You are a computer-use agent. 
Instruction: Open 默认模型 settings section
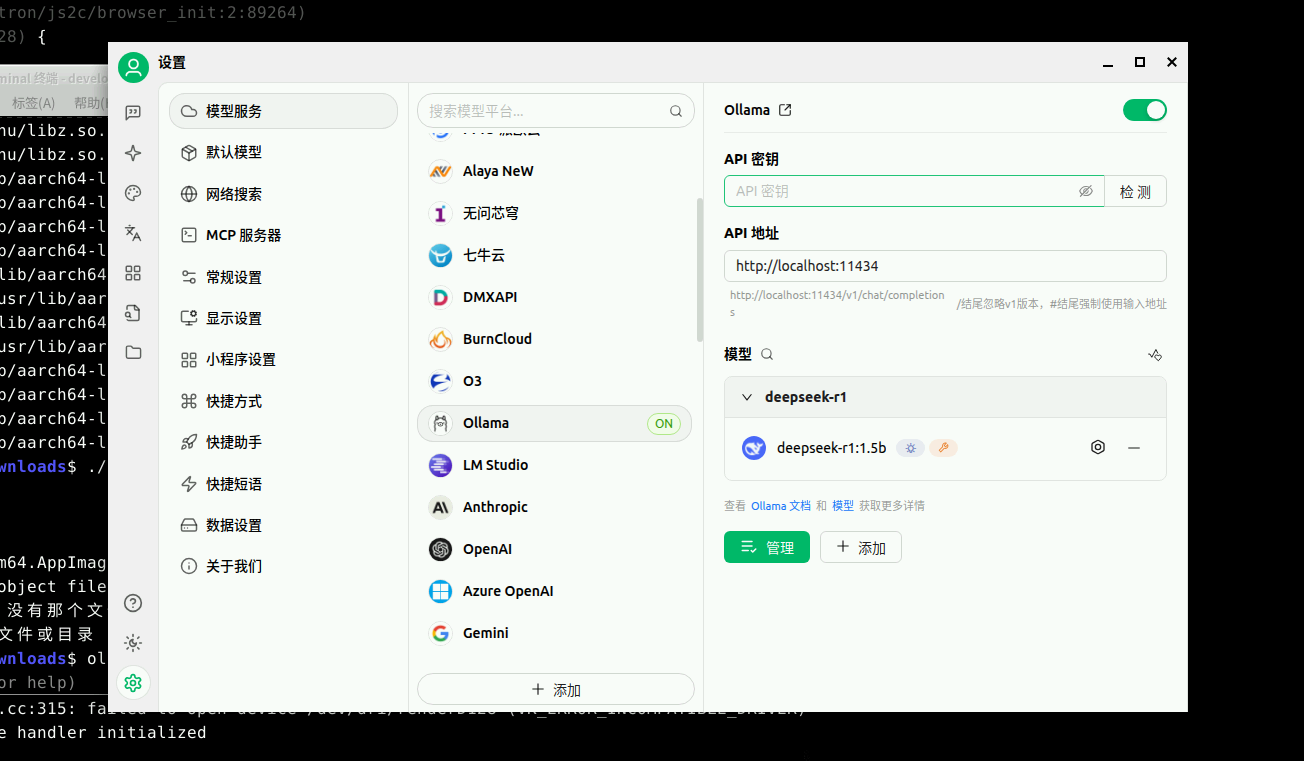pos(284,152)
